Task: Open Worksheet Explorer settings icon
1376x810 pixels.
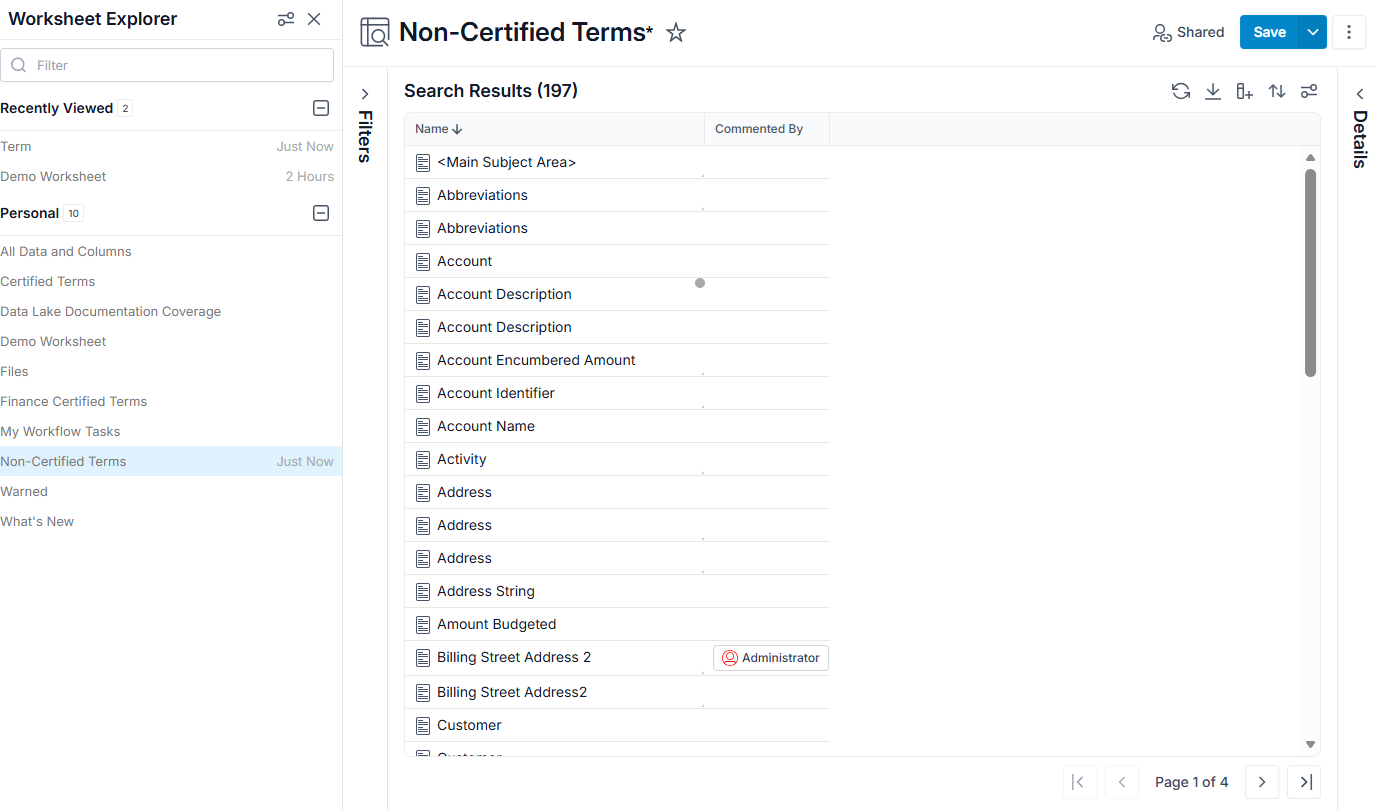Action: click(x=286, y=19)
